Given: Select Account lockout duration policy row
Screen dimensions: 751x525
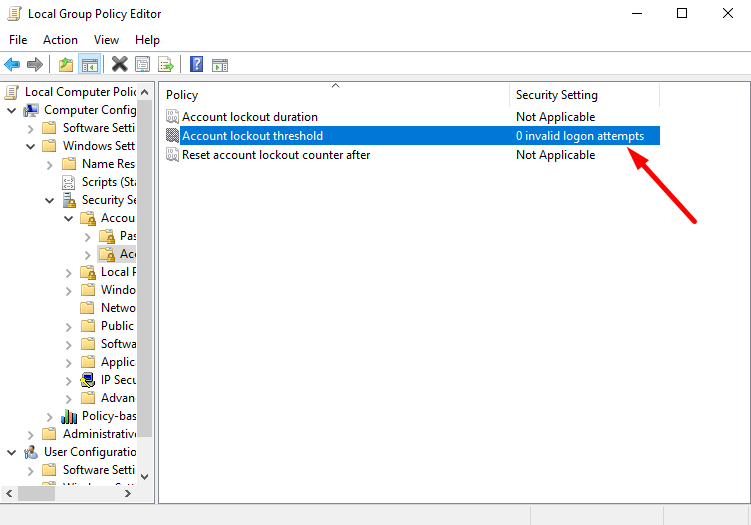Looking at the screenshot, I should coord(412,116).
